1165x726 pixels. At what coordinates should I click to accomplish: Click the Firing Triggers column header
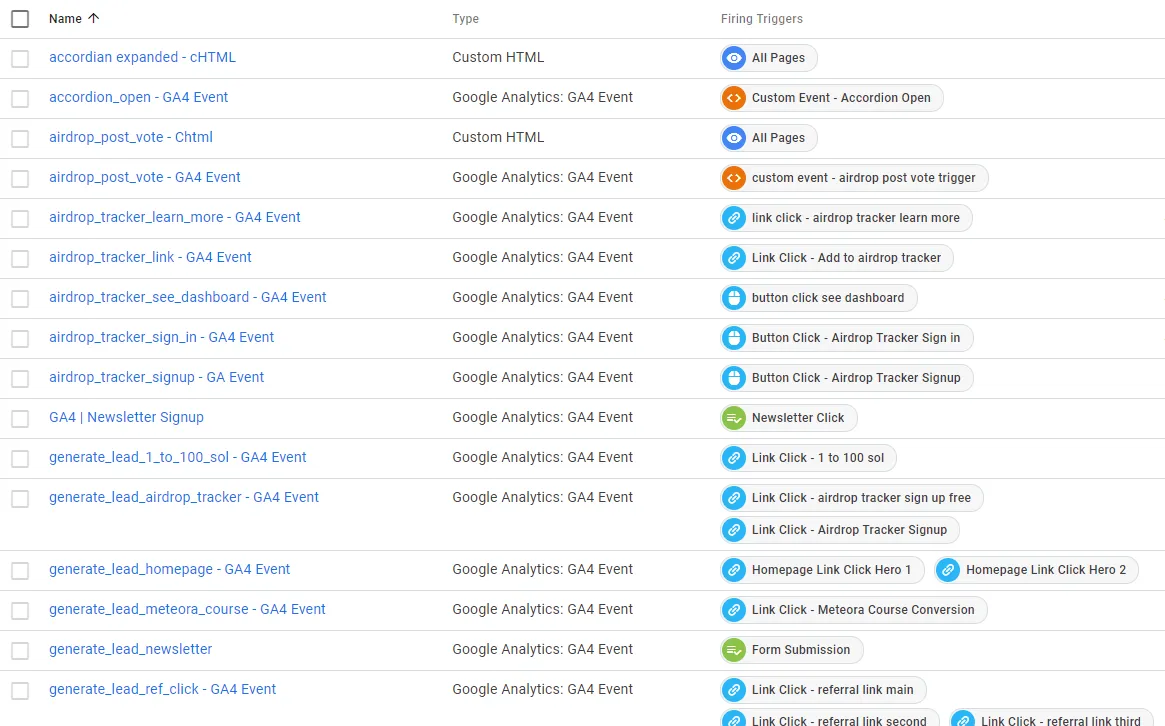(761, 19)
